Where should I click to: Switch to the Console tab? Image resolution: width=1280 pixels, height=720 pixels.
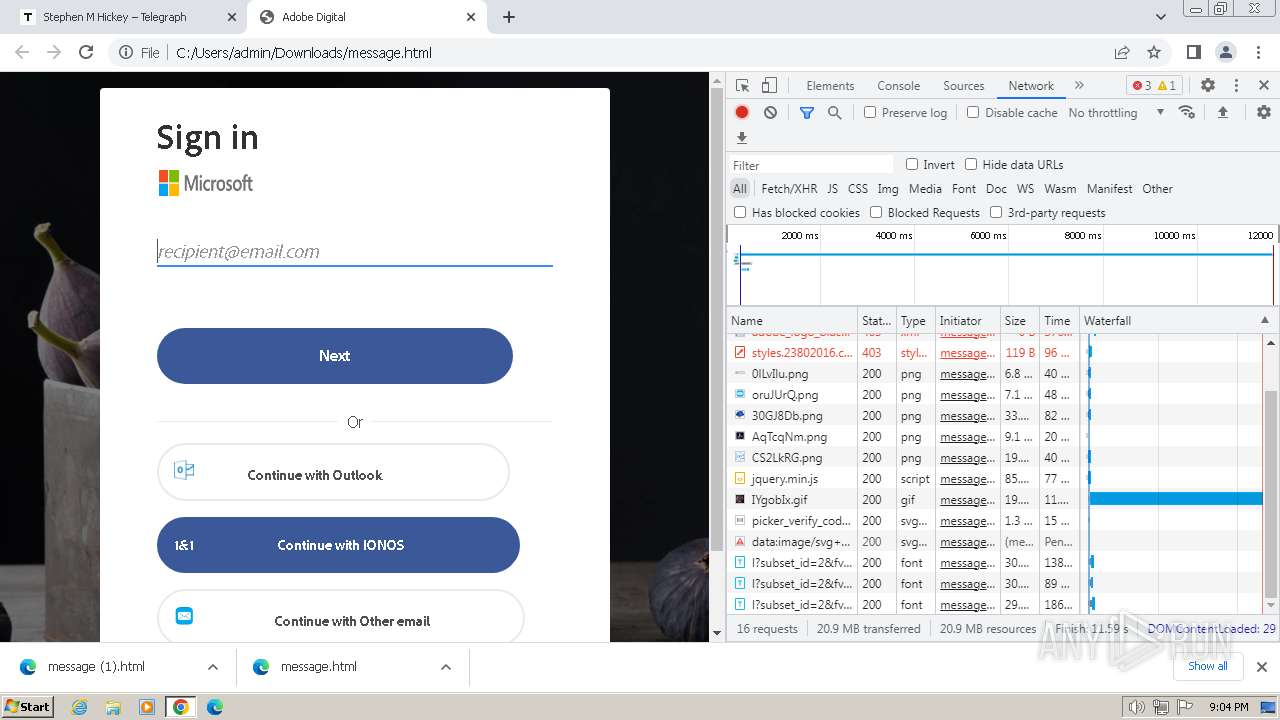tap(898, 86)
